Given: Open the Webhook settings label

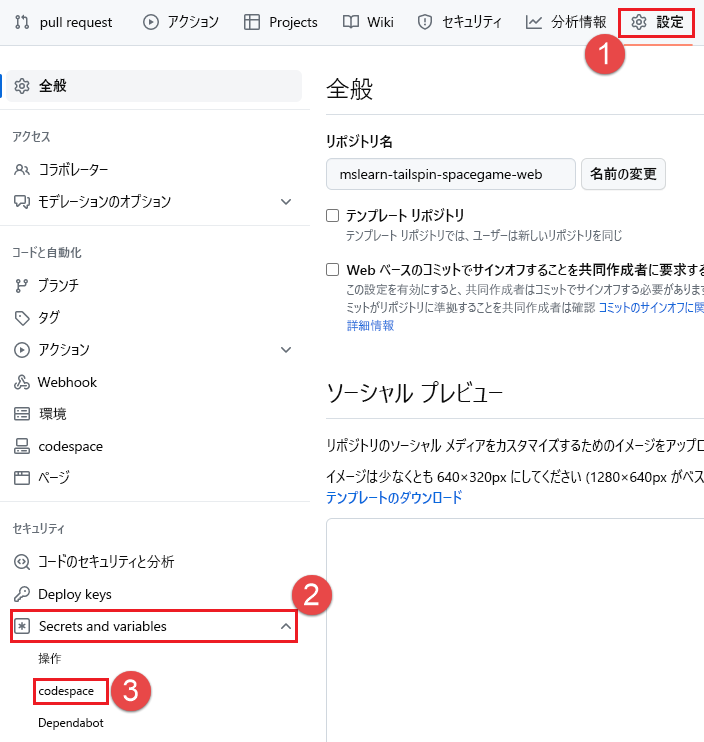Looking at the screenshot, I should 67,382.
